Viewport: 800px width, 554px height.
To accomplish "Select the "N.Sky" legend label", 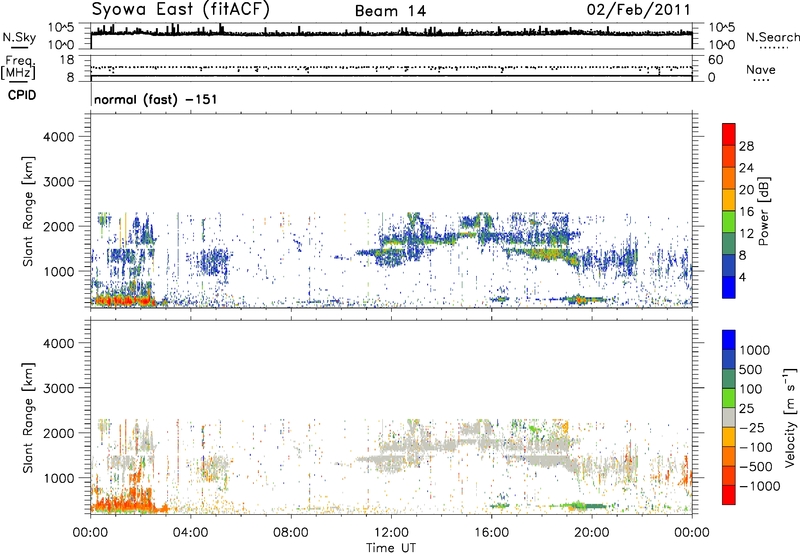I will coord(19,38).
